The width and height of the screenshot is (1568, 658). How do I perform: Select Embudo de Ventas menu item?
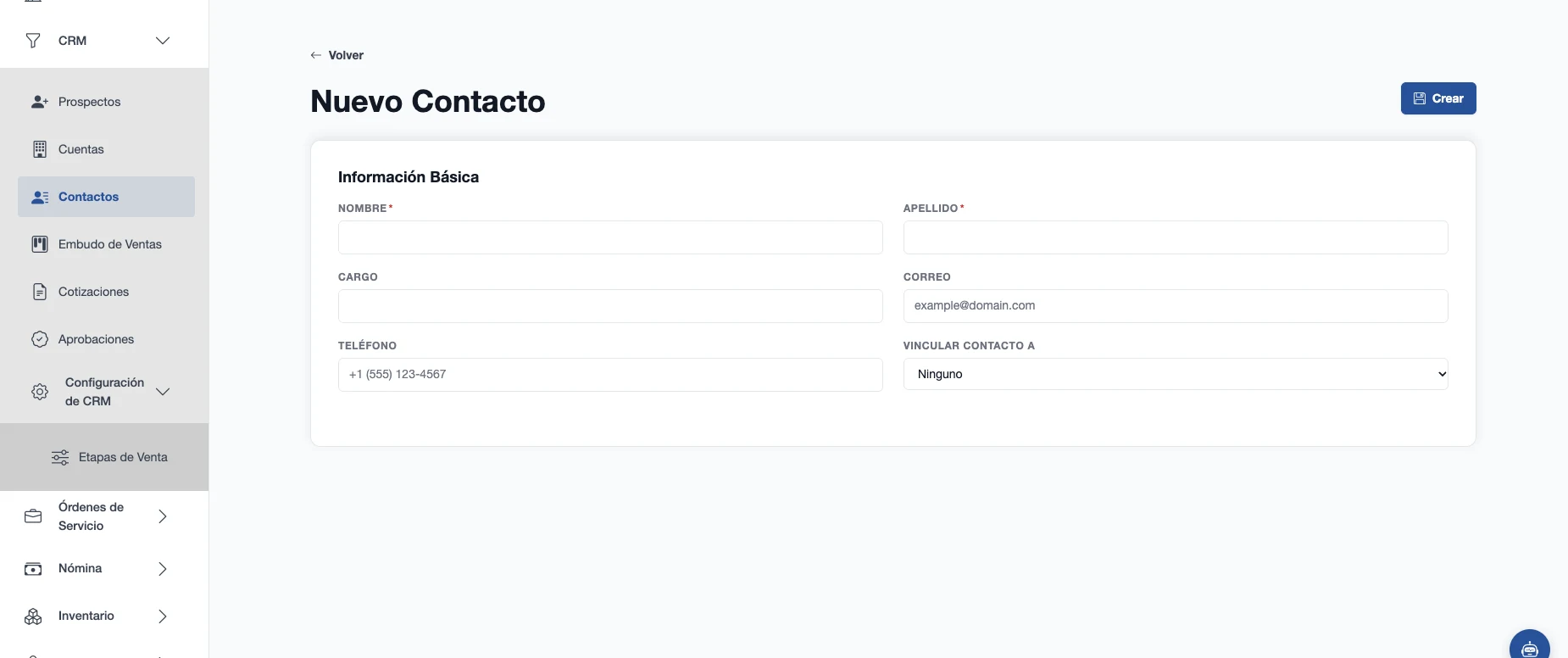(106, 244)
